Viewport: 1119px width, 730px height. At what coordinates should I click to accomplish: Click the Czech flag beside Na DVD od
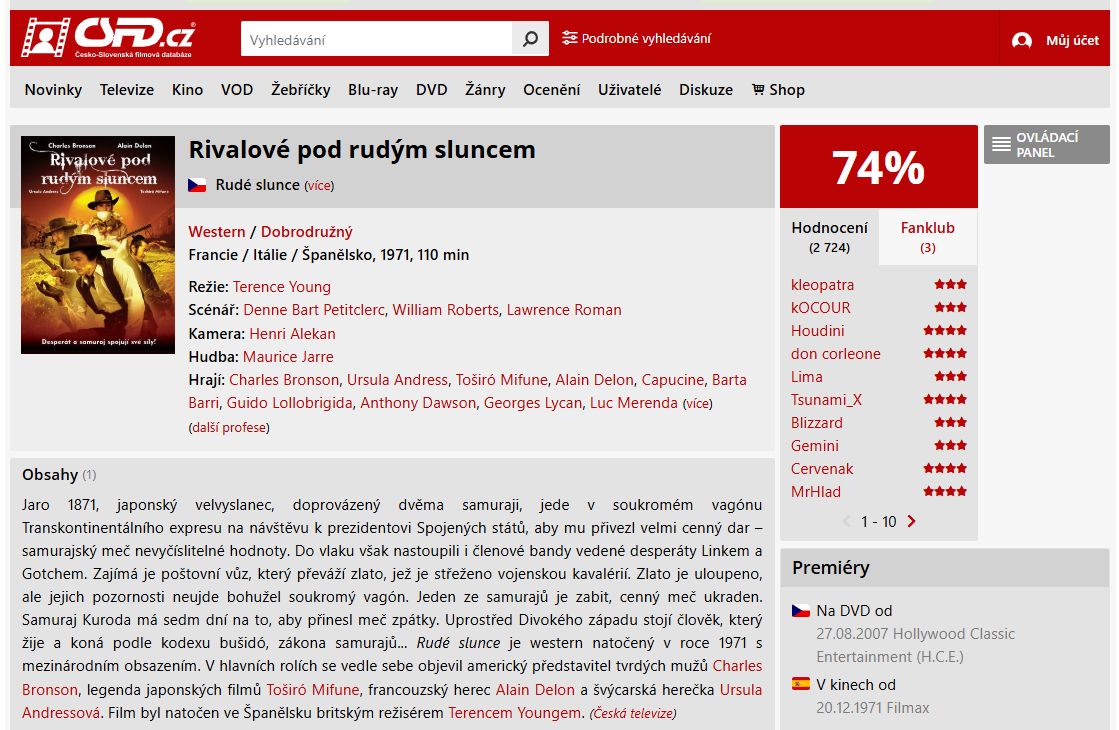[801, 611]
